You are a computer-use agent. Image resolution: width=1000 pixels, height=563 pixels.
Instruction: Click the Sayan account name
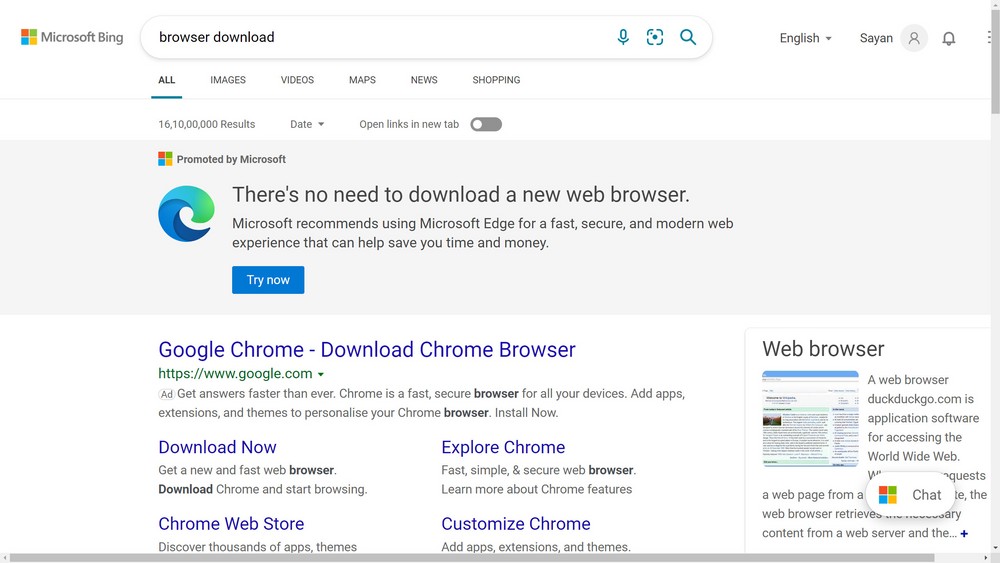point(876,38)
